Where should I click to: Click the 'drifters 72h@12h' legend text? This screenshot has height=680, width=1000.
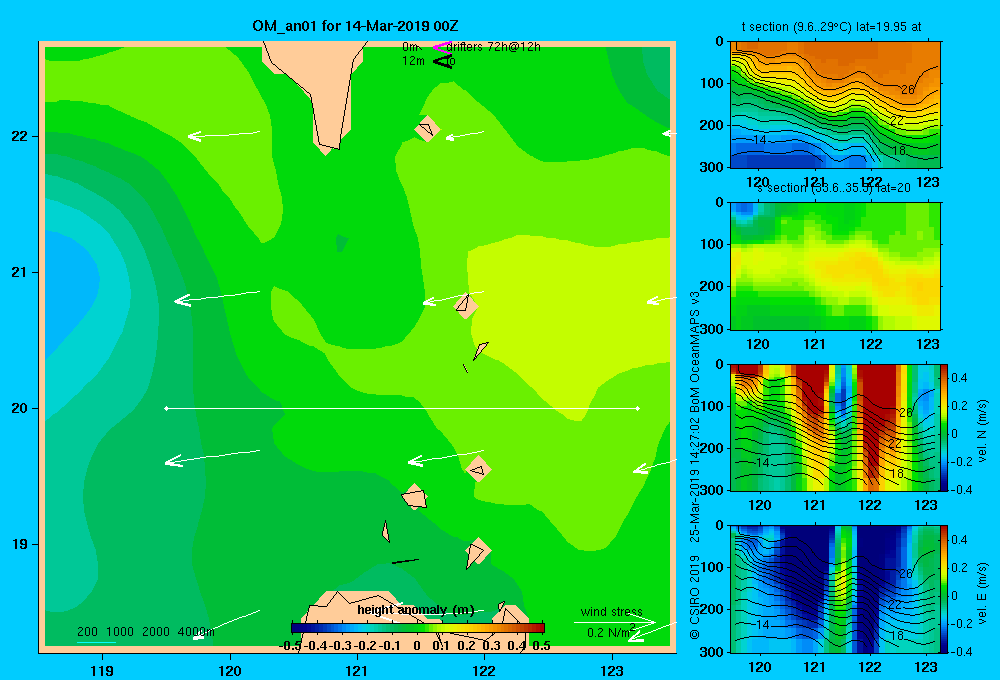(493, 47)
